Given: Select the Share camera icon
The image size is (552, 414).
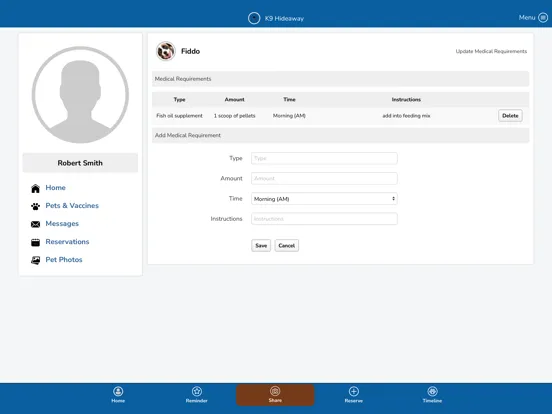Looking at the screenshot, I should point(275,391).
